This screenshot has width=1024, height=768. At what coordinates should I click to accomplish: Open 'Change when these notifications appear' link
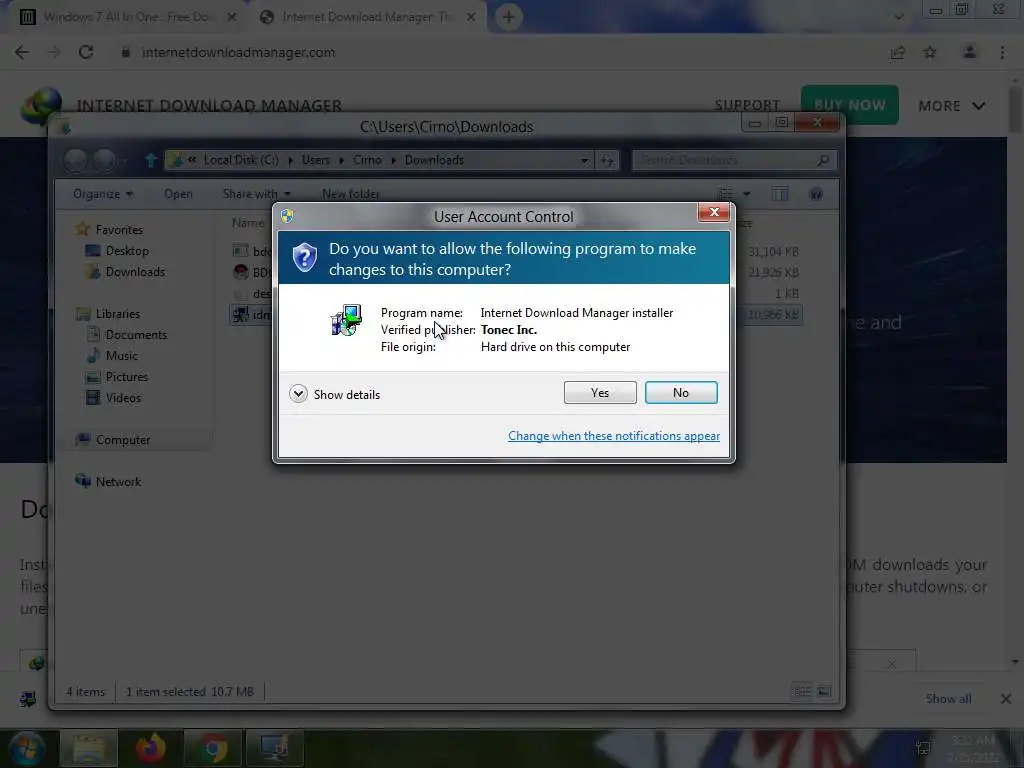(x=614, y=436)
